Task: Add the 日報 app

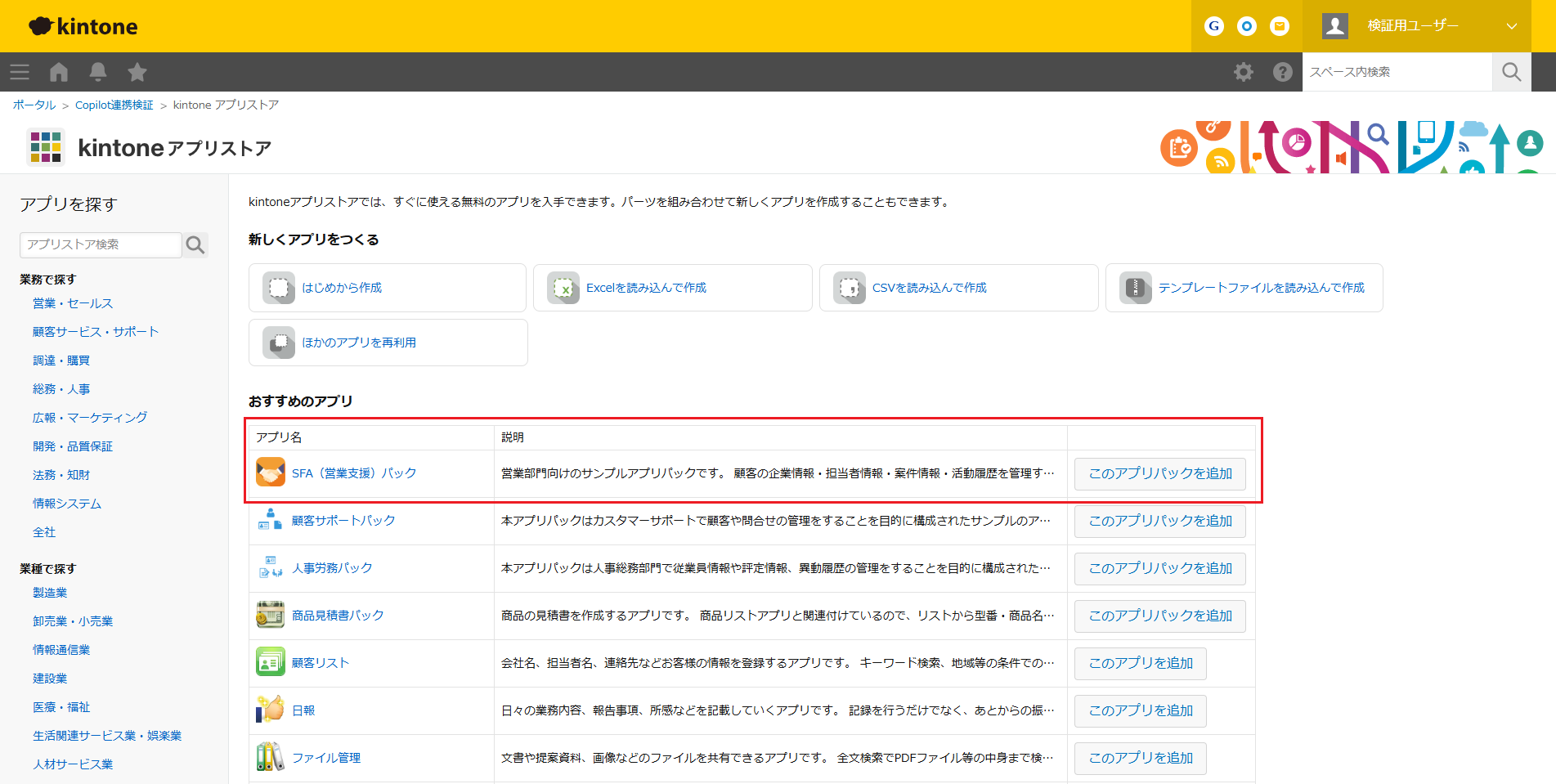Action: (x=1141, y=710)
